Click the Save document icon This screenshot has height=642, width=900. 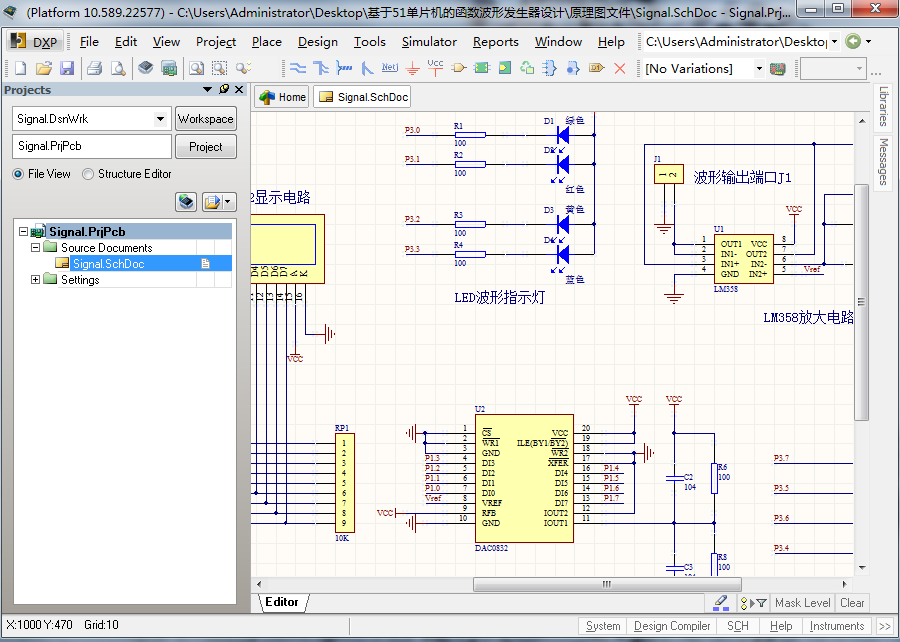click(67, 69)
